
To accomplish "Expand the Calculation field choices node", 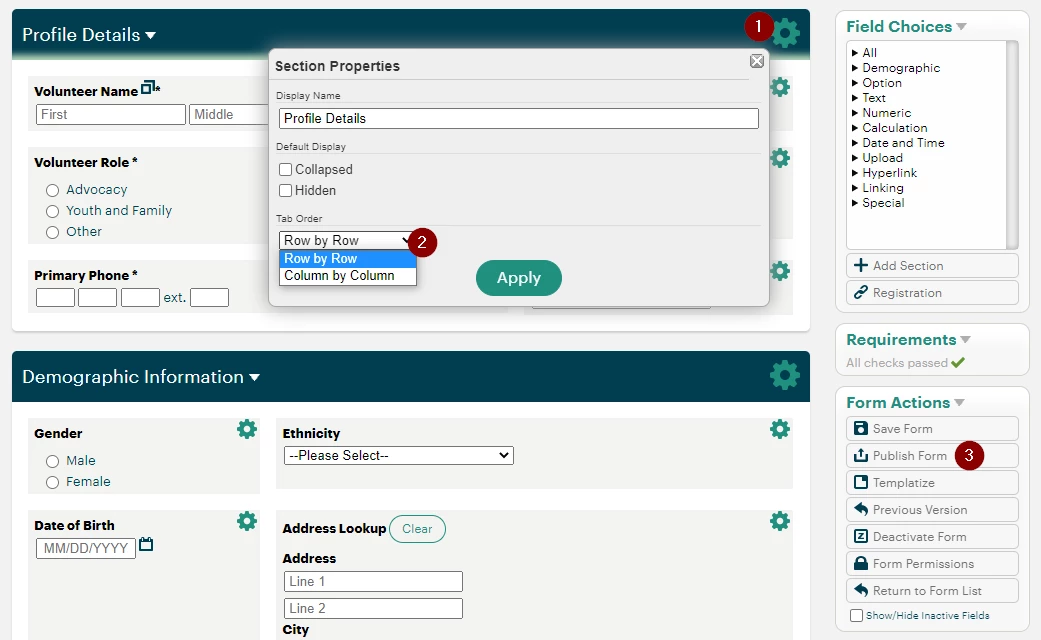I will click(855, 127).
